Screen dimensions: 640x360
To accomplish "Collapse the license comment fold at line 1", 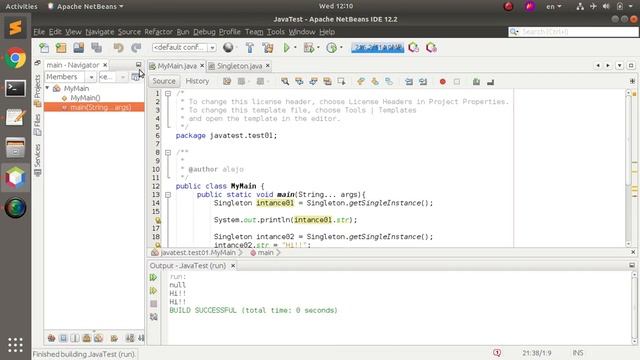I will pos(168,93).
